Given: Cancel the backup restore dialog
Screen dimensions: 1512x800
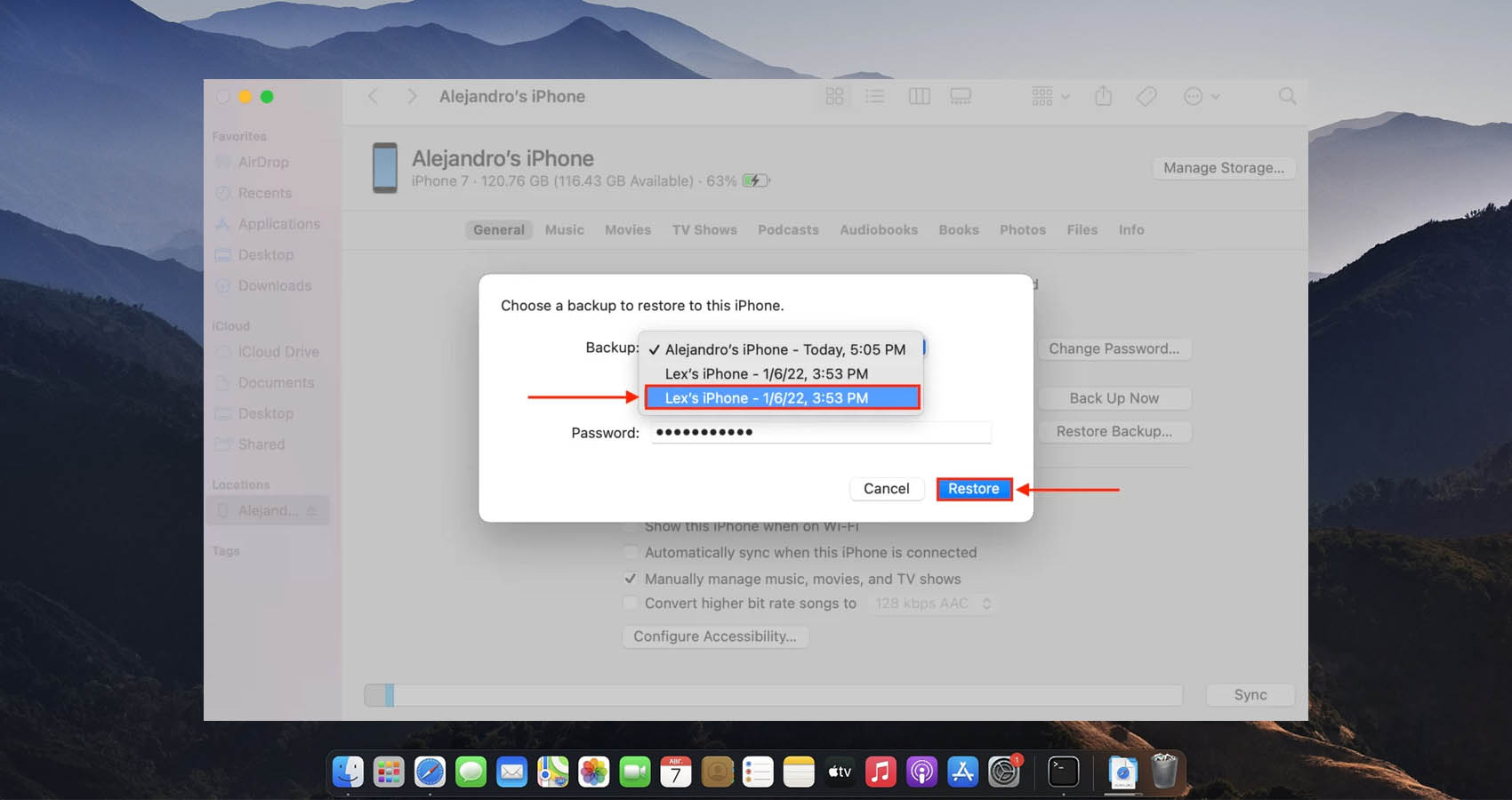Looking at the screenshot, I should (886, 489).
